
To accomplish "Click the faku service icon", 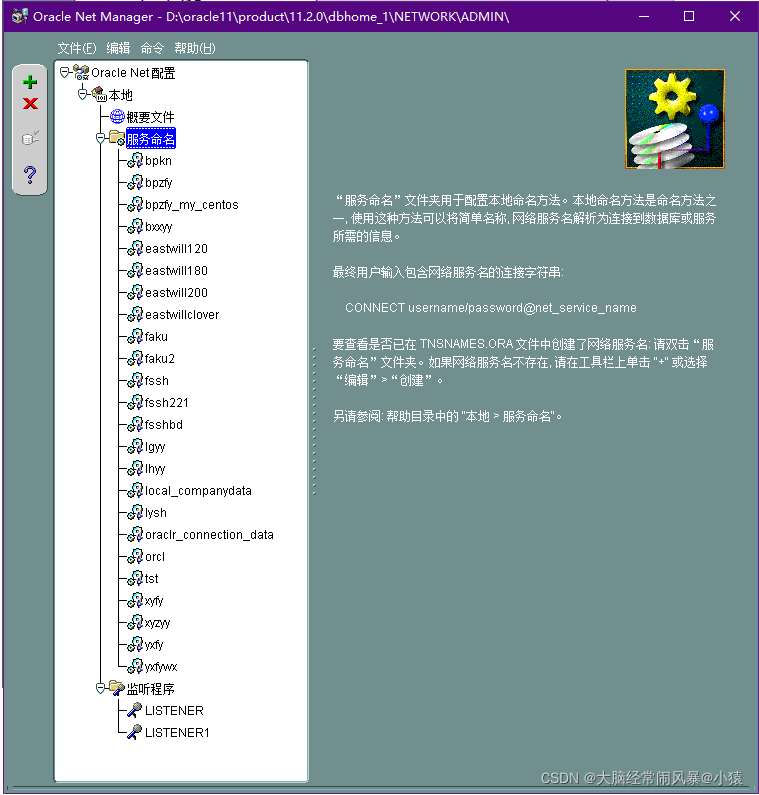I will tap(135, 337).
